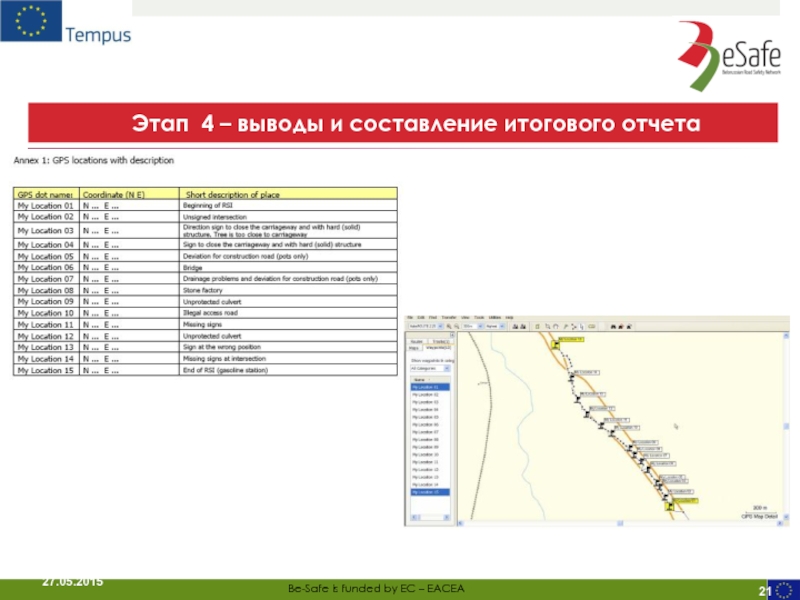The image size is (800, 600).
Task: Open the zoom scale dropdown
Action: (x=473, y=326)
